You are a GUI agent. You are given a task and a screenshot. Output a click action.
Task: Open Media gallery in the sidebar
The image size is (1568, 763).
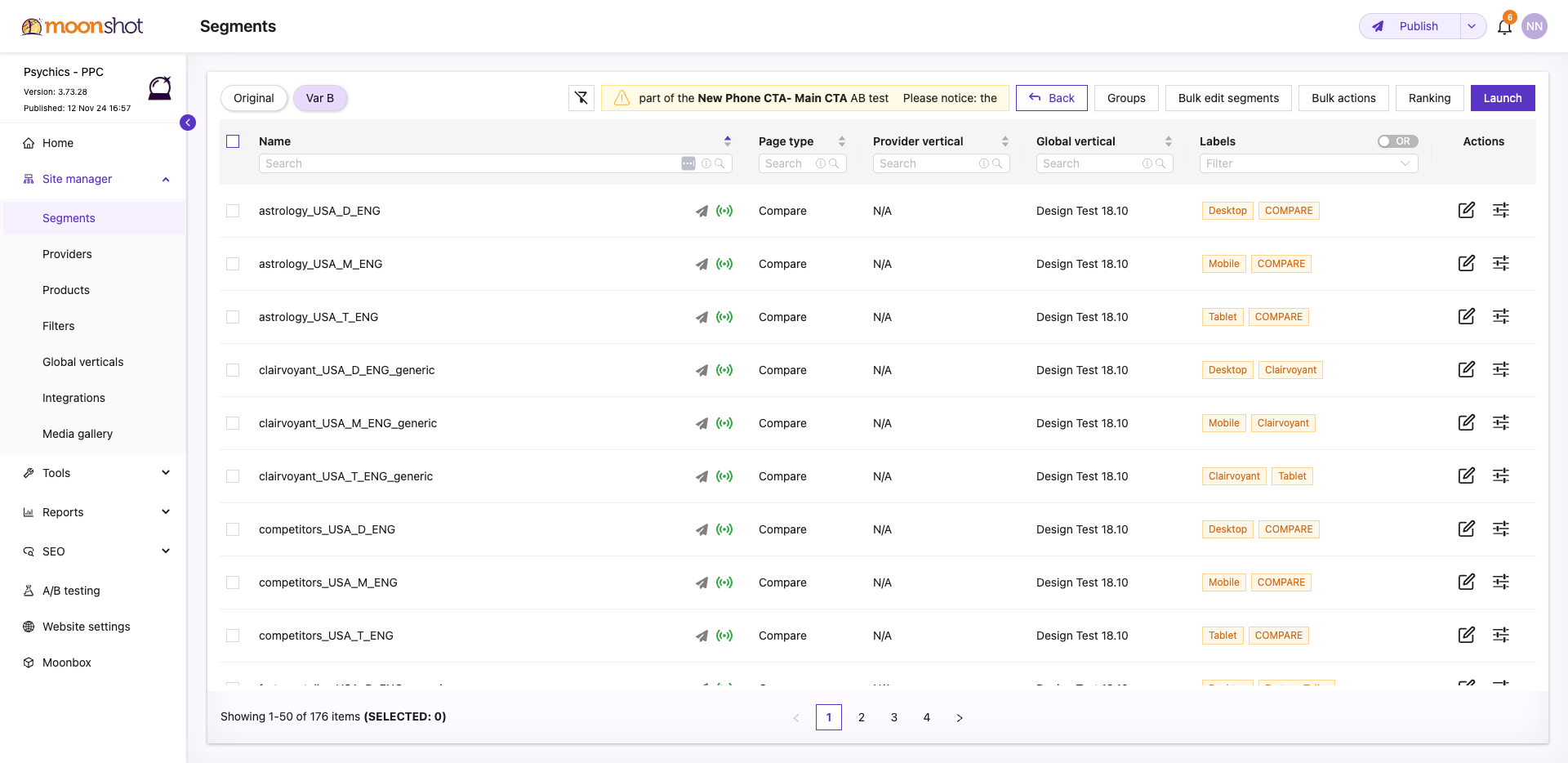(x=78, y=434)
